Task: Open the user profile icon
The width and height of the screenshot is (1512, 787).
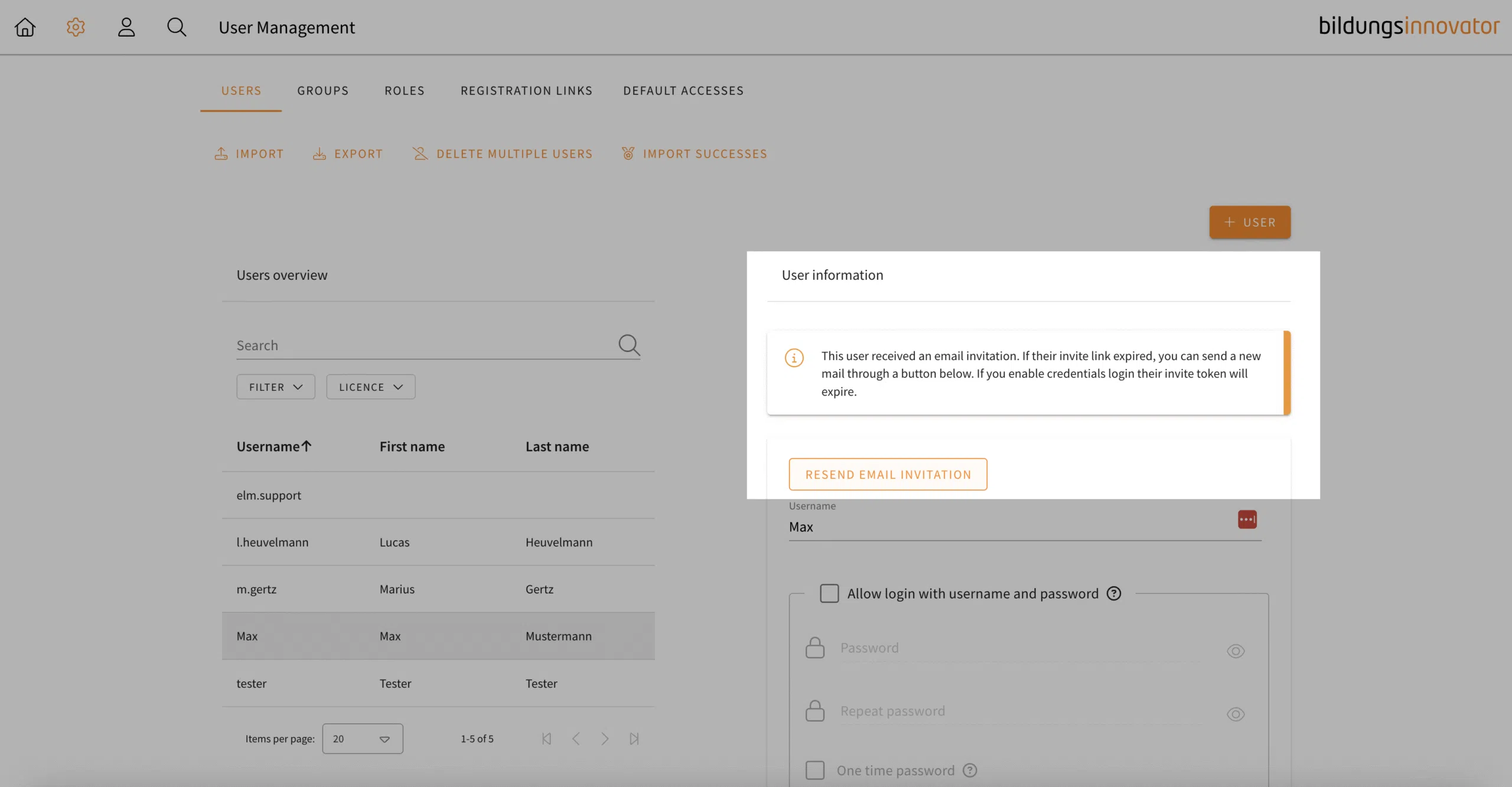Action: (x=126, y=27)
